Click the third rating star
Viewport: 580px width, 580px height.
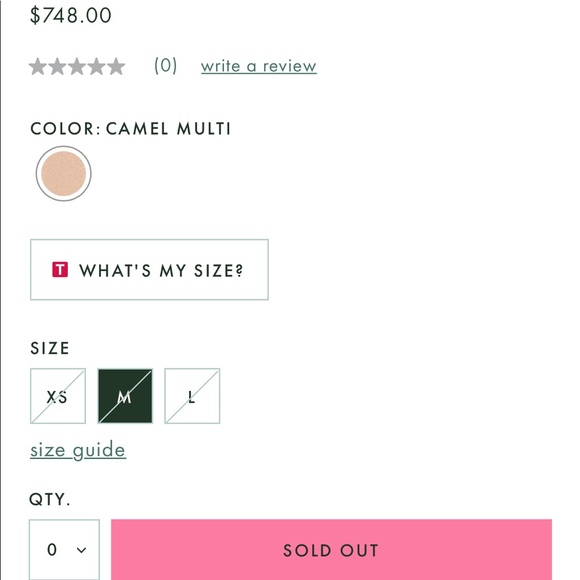tap(77, 67)
